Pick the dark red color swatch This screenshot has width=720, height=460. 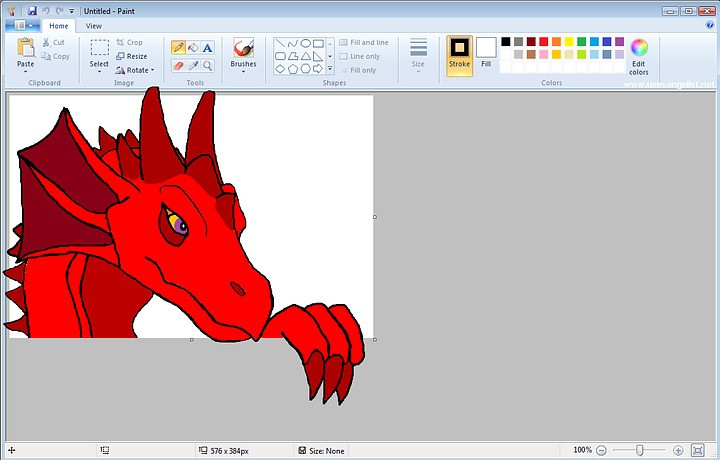pyautogui.click(x=531, y=42)
